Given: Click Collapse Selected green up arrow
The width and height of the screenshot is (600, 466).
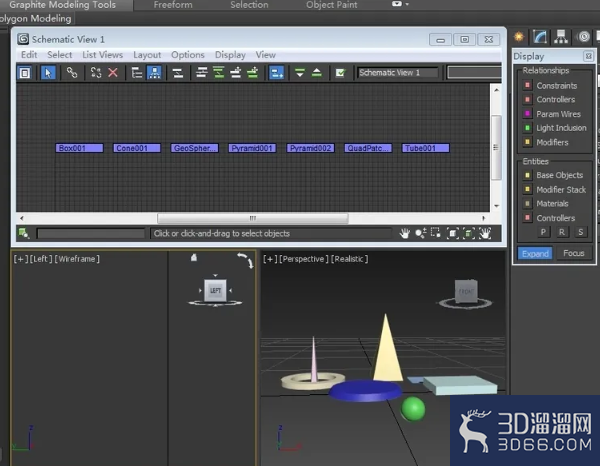Looking at the screenshot, I should pyautogui.click(x=317, y=73).
